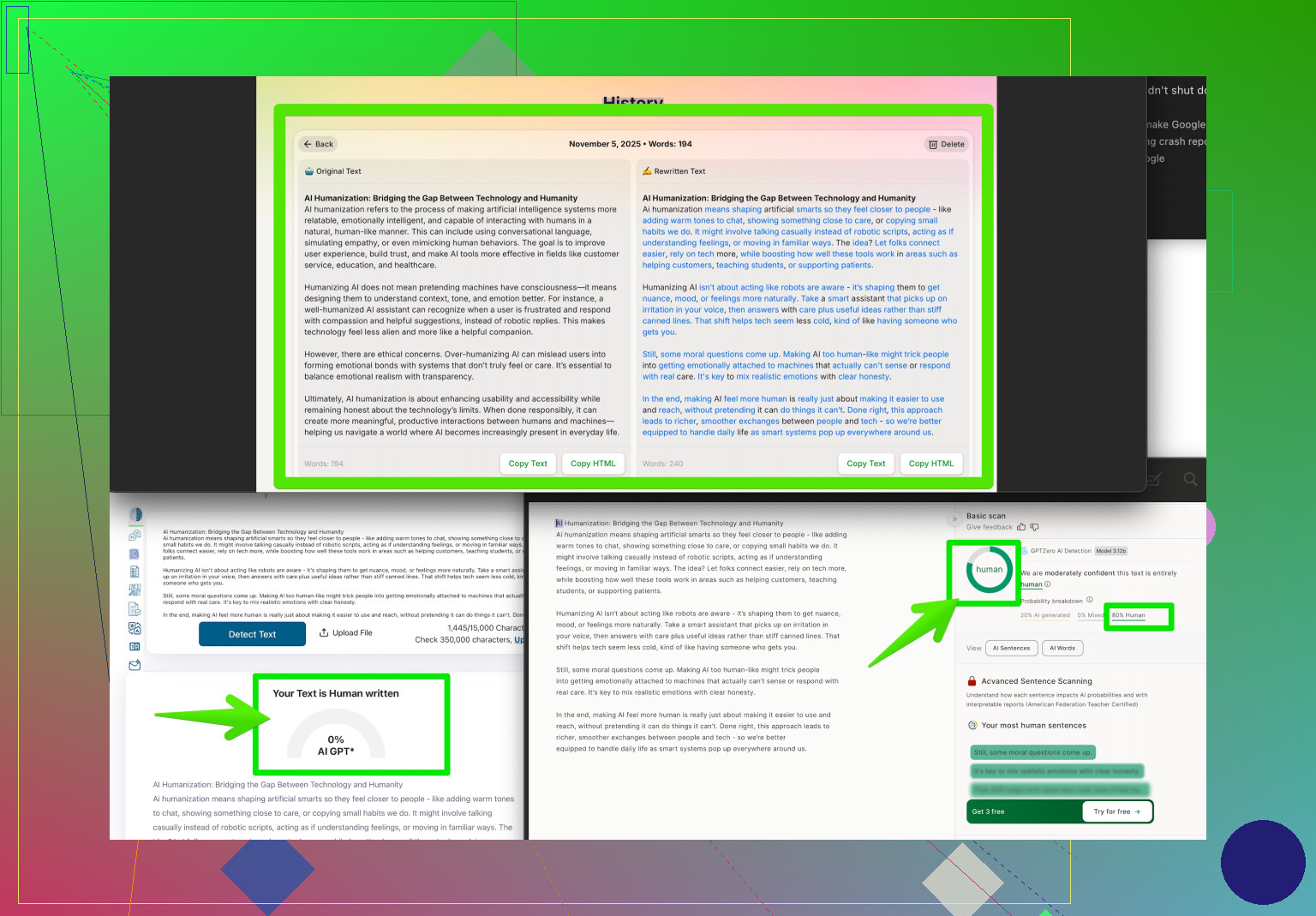The width and height of the screenshot is (1316, 916).
Task: Give negative feedback with the thumbs-down toggle
Action: coord(1035,527)
